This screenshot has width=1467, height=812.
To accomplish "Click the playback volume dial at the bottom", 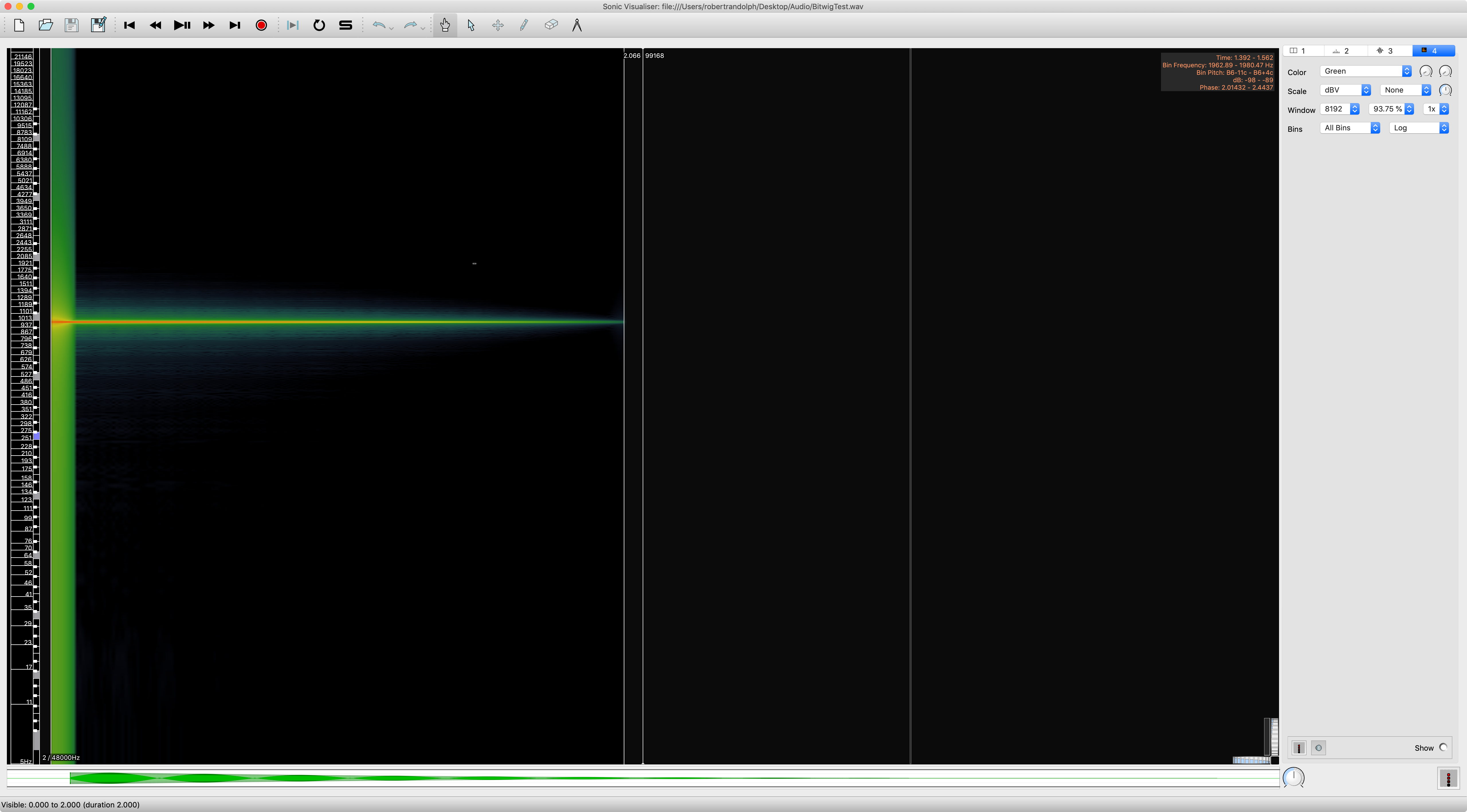I will 1293,778.
